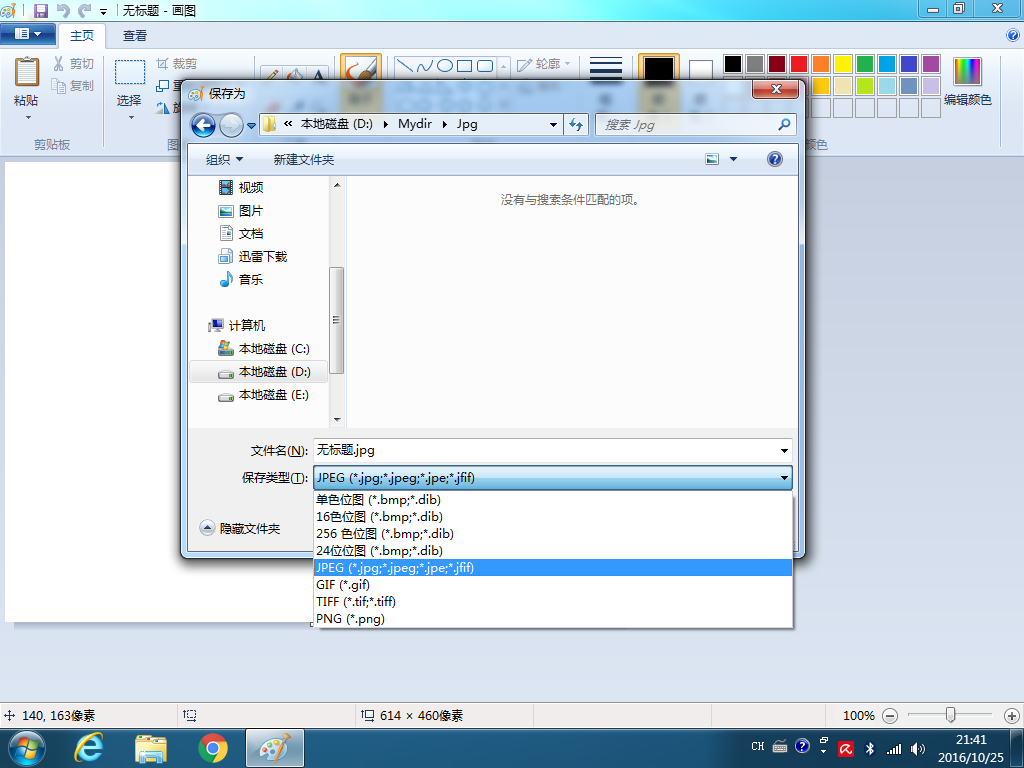Screen dimensions: 1024x768
Task: Select white Color 2 swatch
Action: tap(701, 69)
